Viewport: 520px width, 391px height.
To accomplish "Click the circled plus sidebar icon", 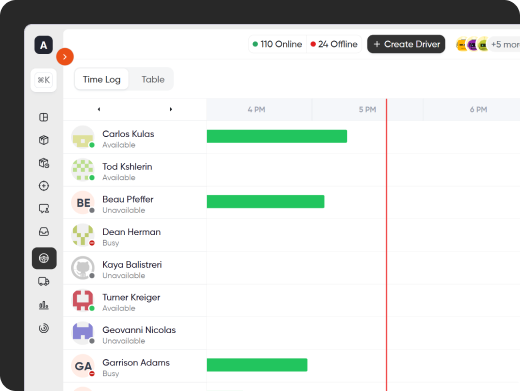I will coord(44,186).
